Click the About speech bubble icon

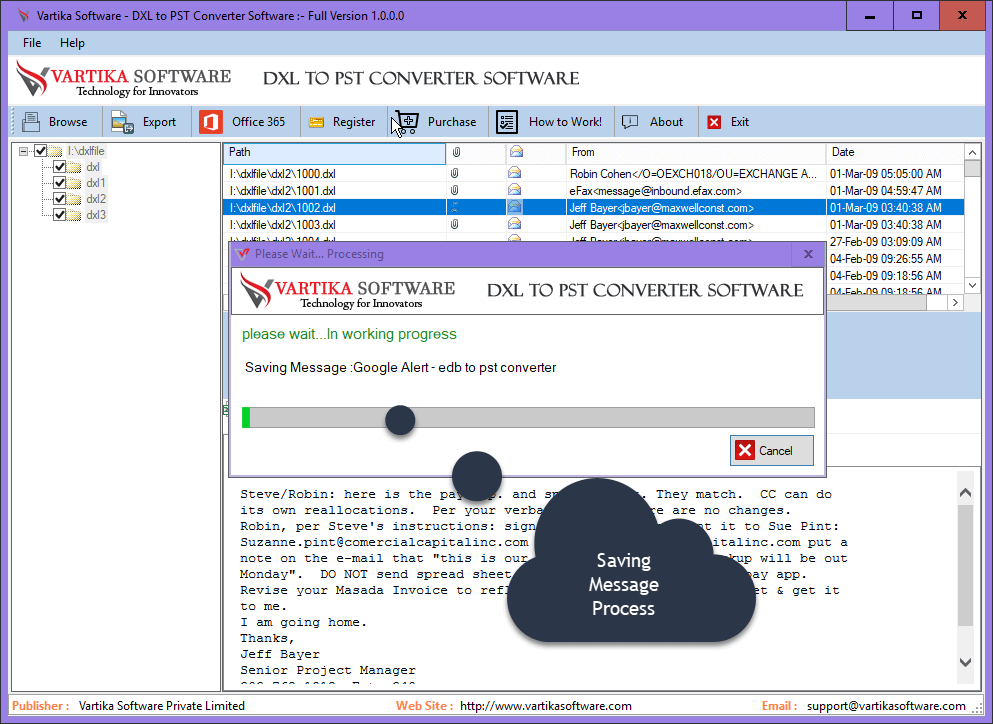630,122
